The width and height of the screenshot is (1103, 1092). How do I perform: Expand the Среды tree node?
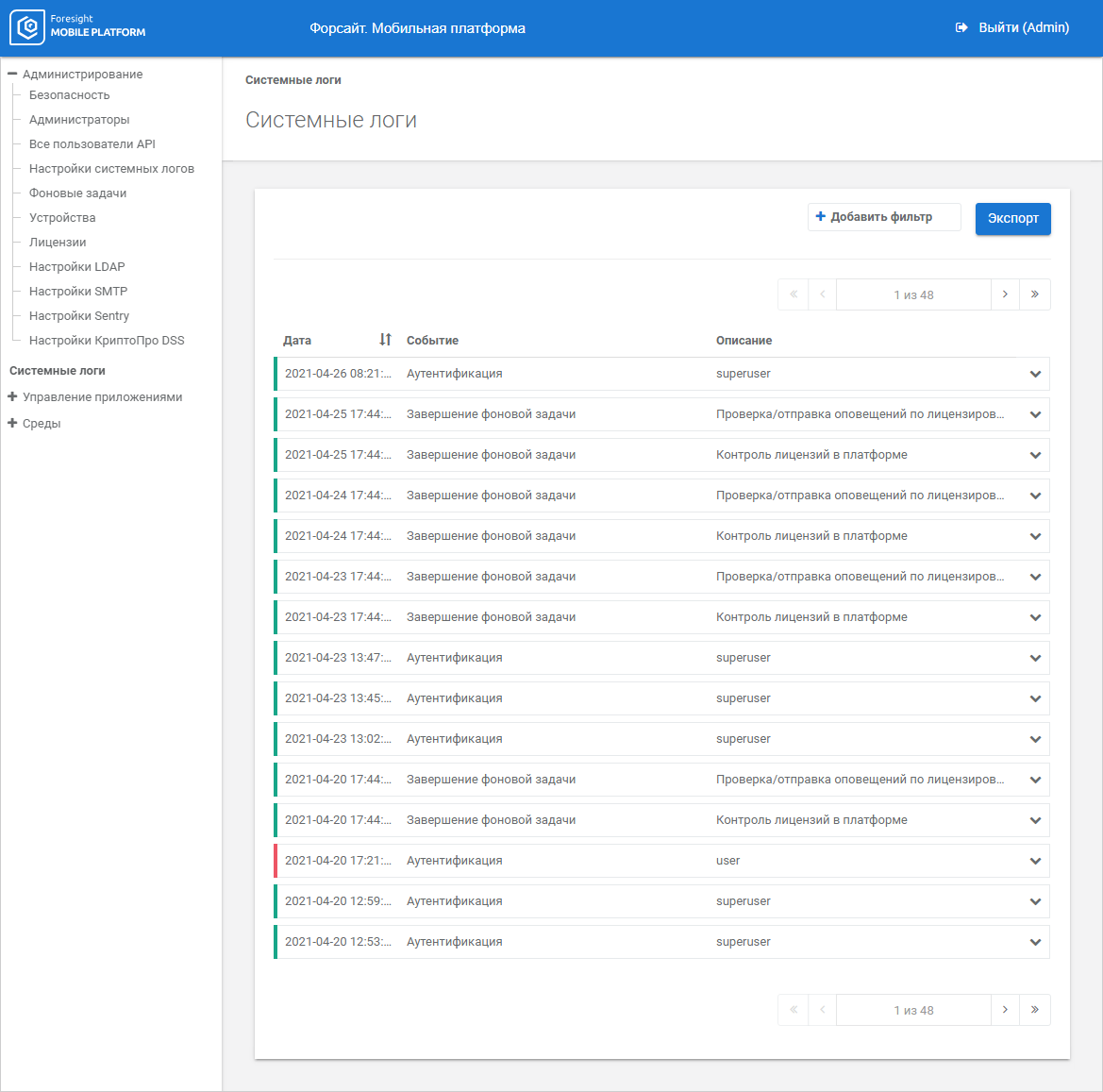click(12, 424)
